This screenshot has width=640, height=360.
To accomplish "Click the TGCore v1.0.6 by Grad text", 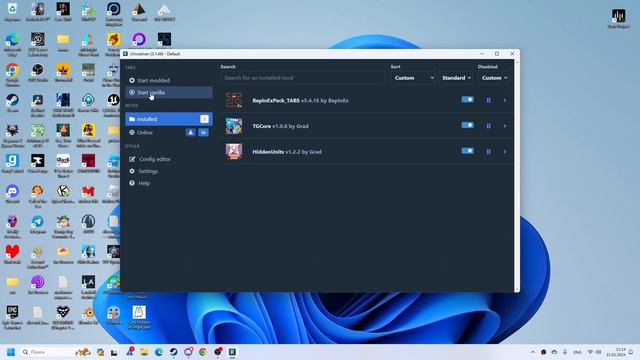I will click(280, 126).
